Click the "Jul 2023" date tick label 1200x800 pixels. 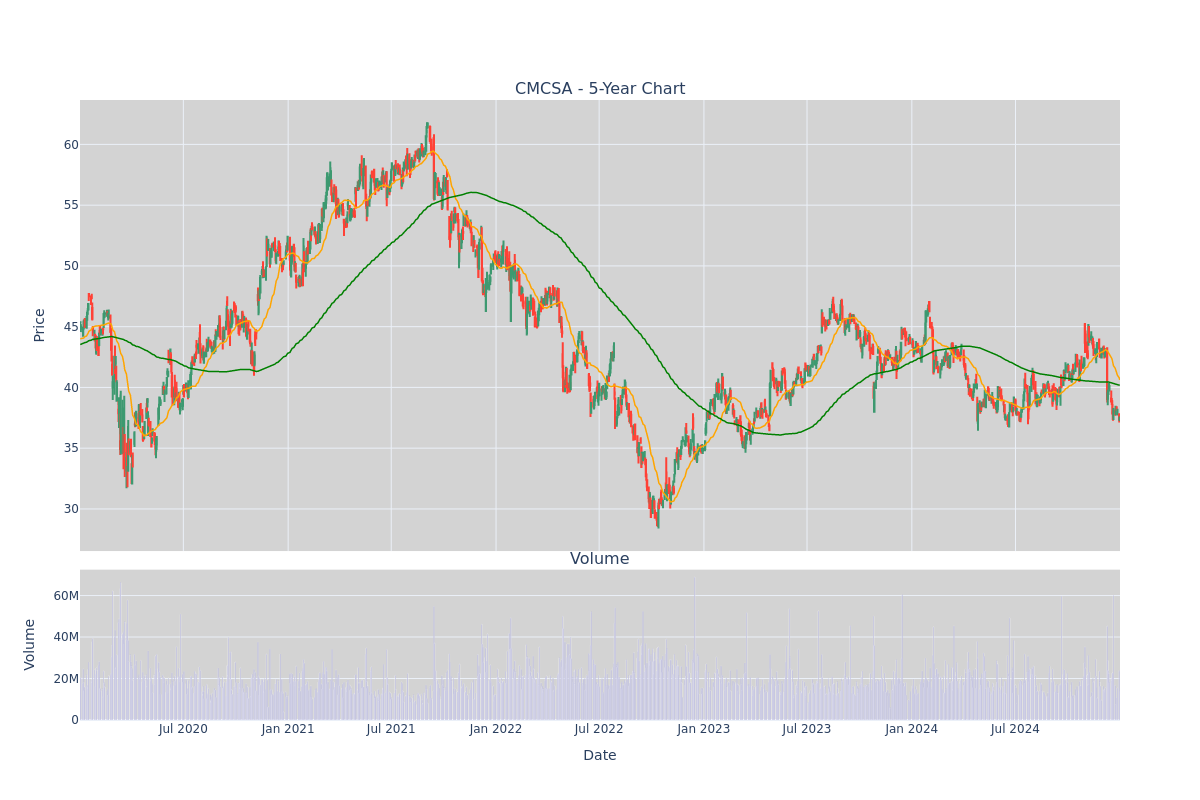[807, 729]
